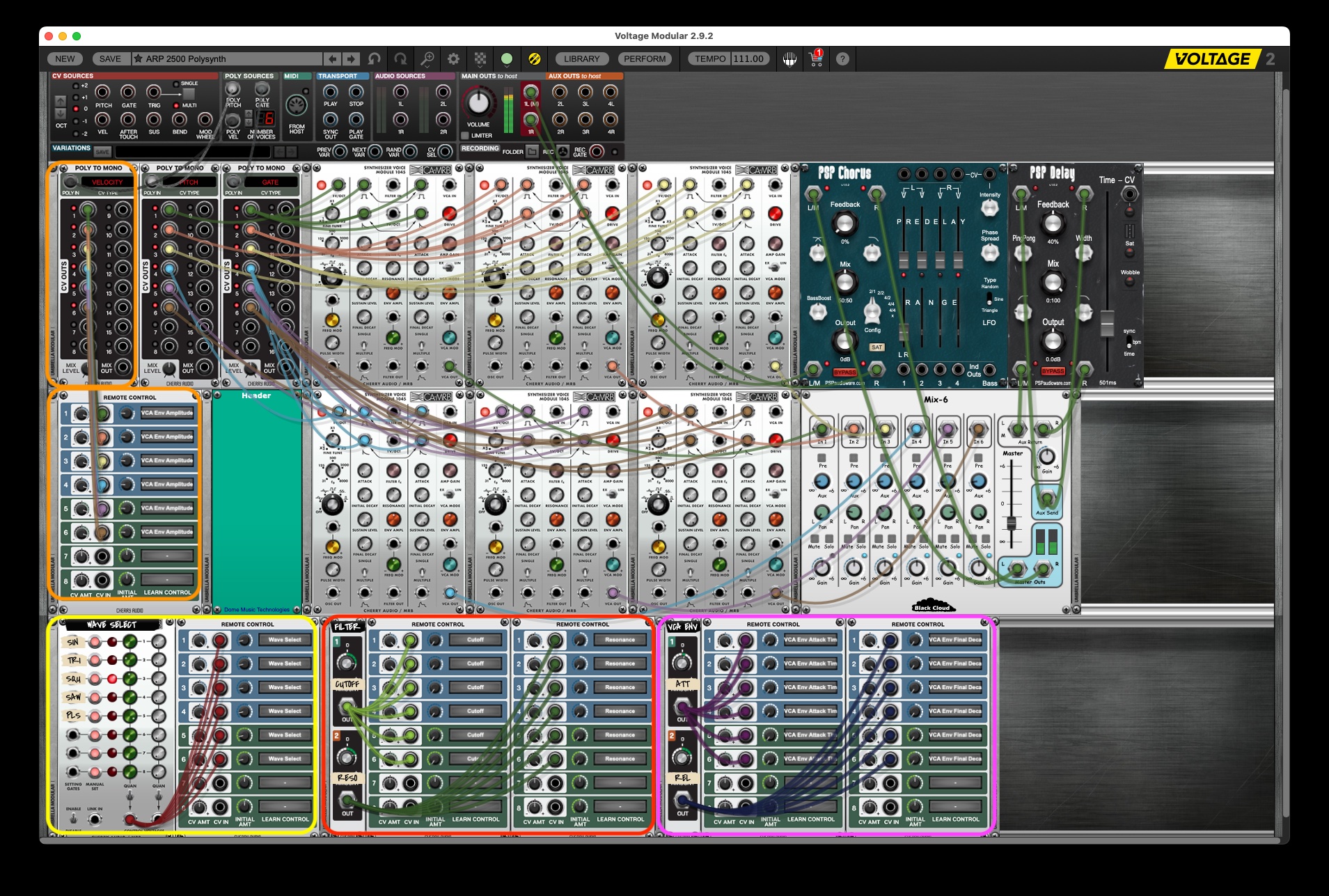This screenshot has height=896, width=1329.
Task: Select the -1 octave radio button
Action: 76,121
